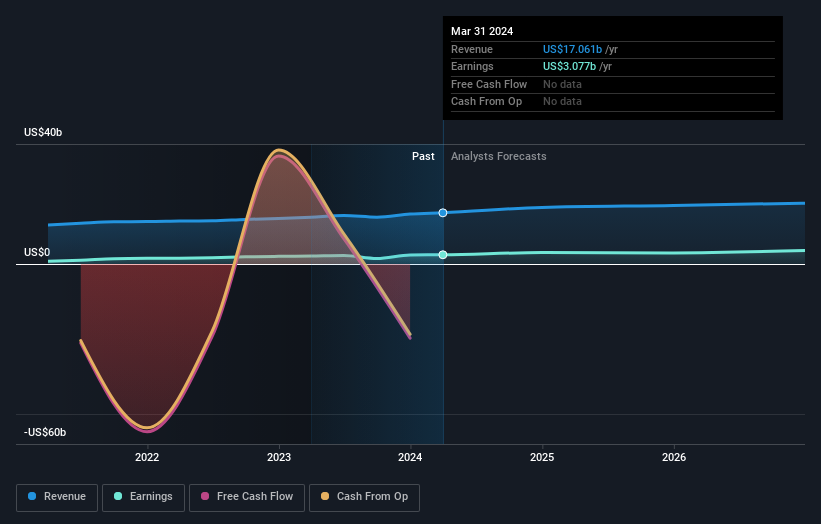The height and width of the screenshot is (524, 821).
Task: Click the 2023 x-axis label
Action: click(x=279, y=457)
